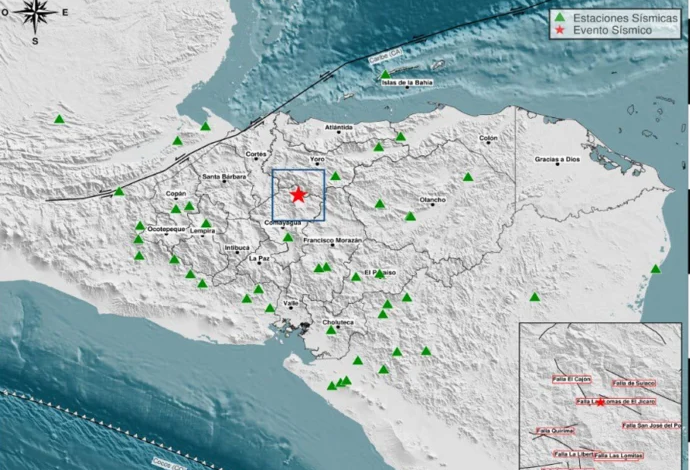Click the station triangle above Islas de la Bahía
The width and height of the screenshot is (690, 470).
(x=385, y=73)
